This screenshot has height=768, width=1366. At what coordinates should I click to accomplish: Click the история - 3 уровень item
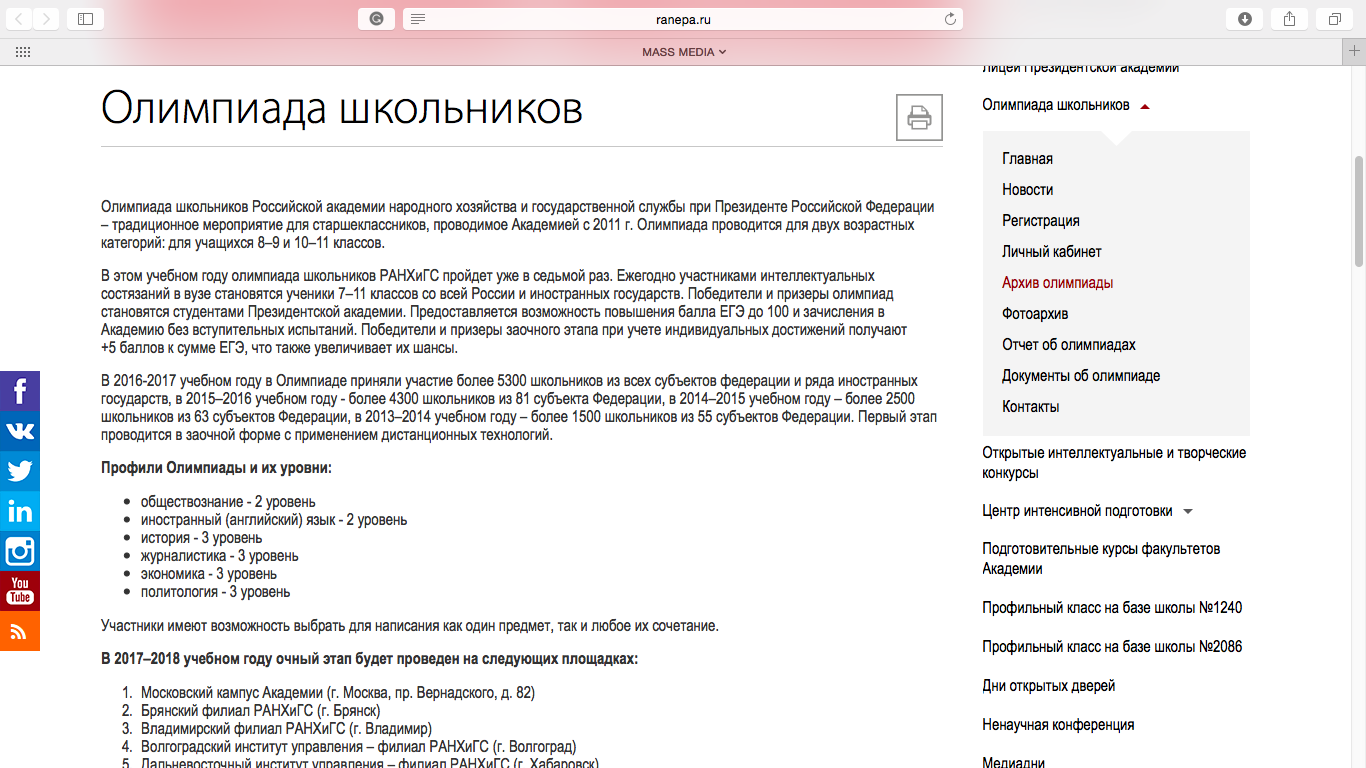click(x=201, y=538)
